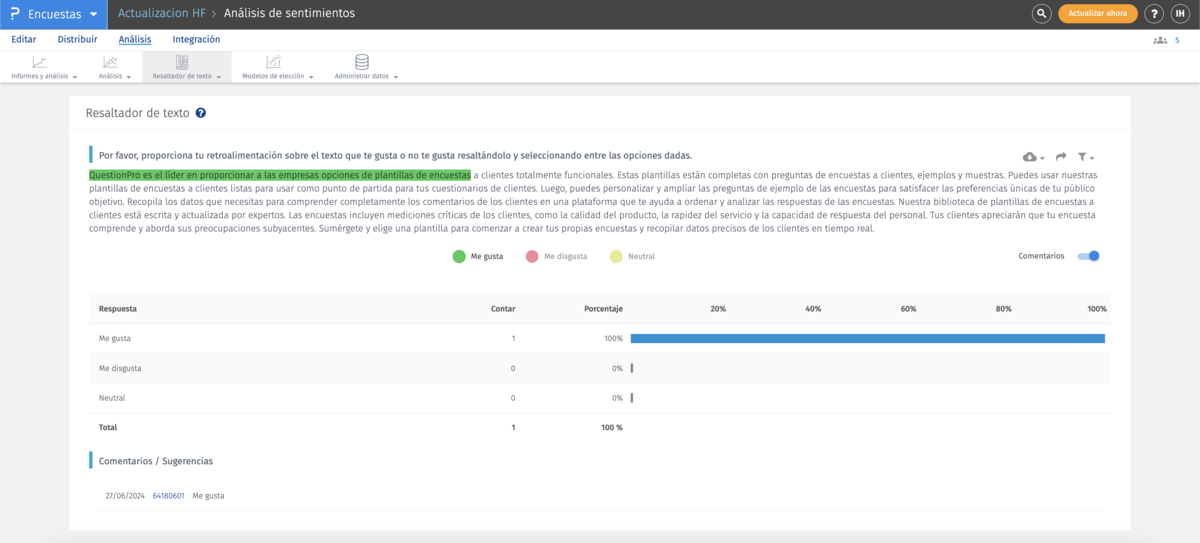The height and width of the screenshot is (543, 1200).
Task: Open response ID 64180601 link
Action: pos(168,496)
